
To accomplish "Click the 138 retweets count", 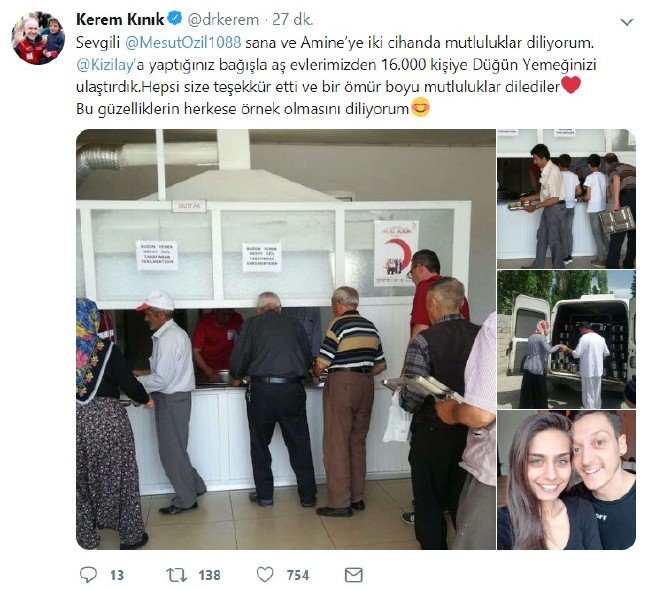I will (209, 575).
